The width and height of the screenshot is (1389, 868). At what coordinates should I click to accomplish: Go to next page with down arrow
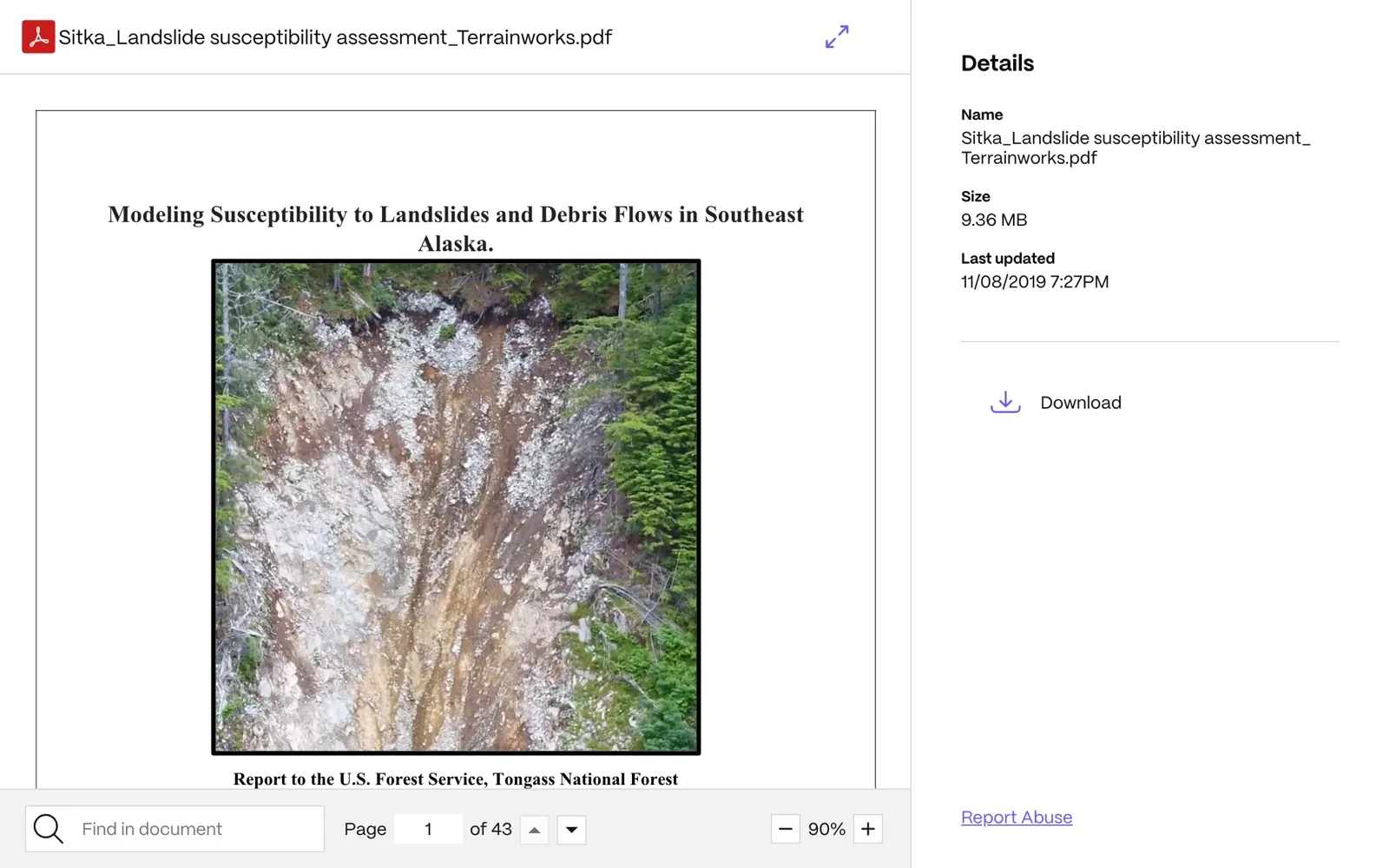pos(571,830)
